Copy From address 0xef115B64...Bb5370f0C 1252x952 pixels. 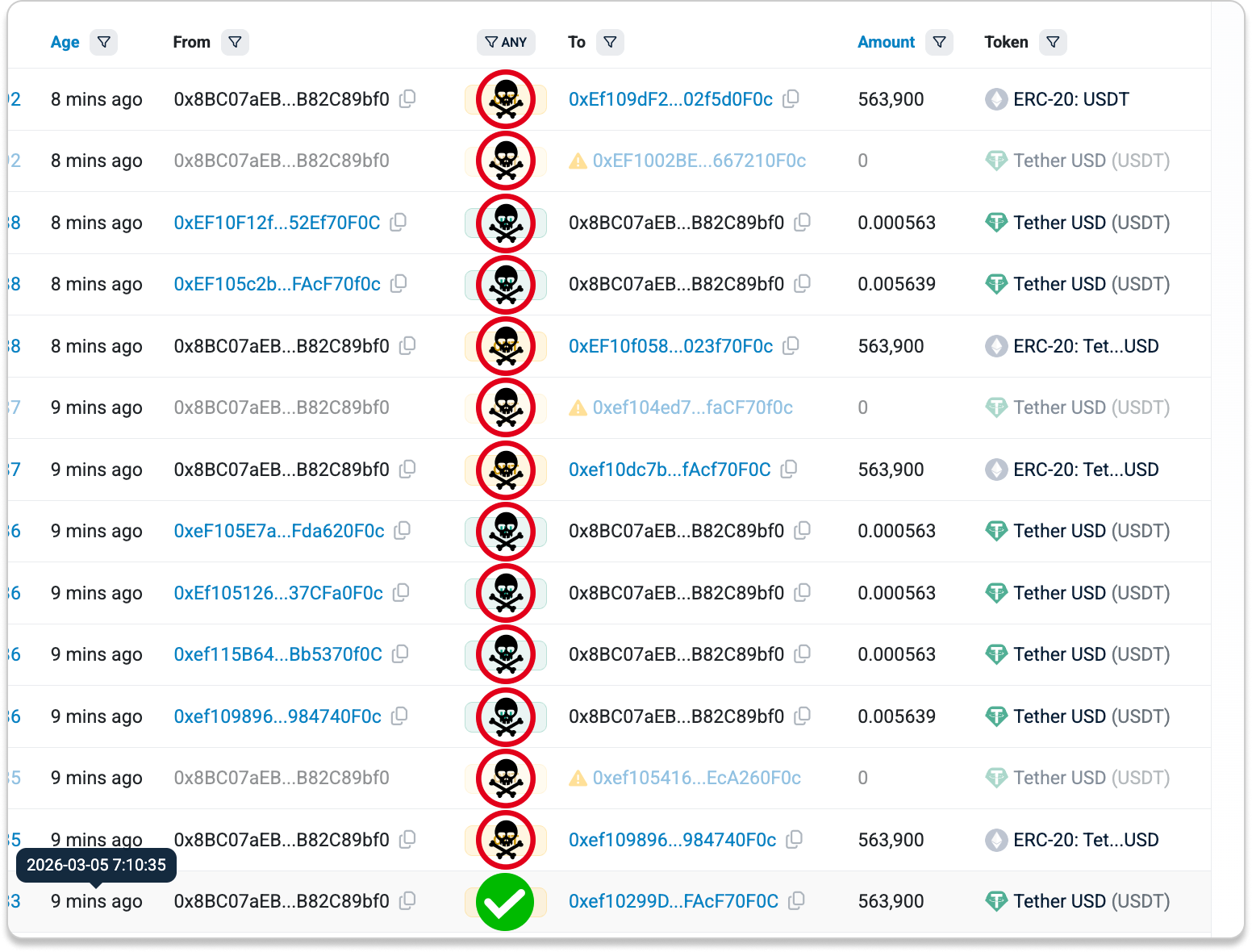tap(401, 653)
